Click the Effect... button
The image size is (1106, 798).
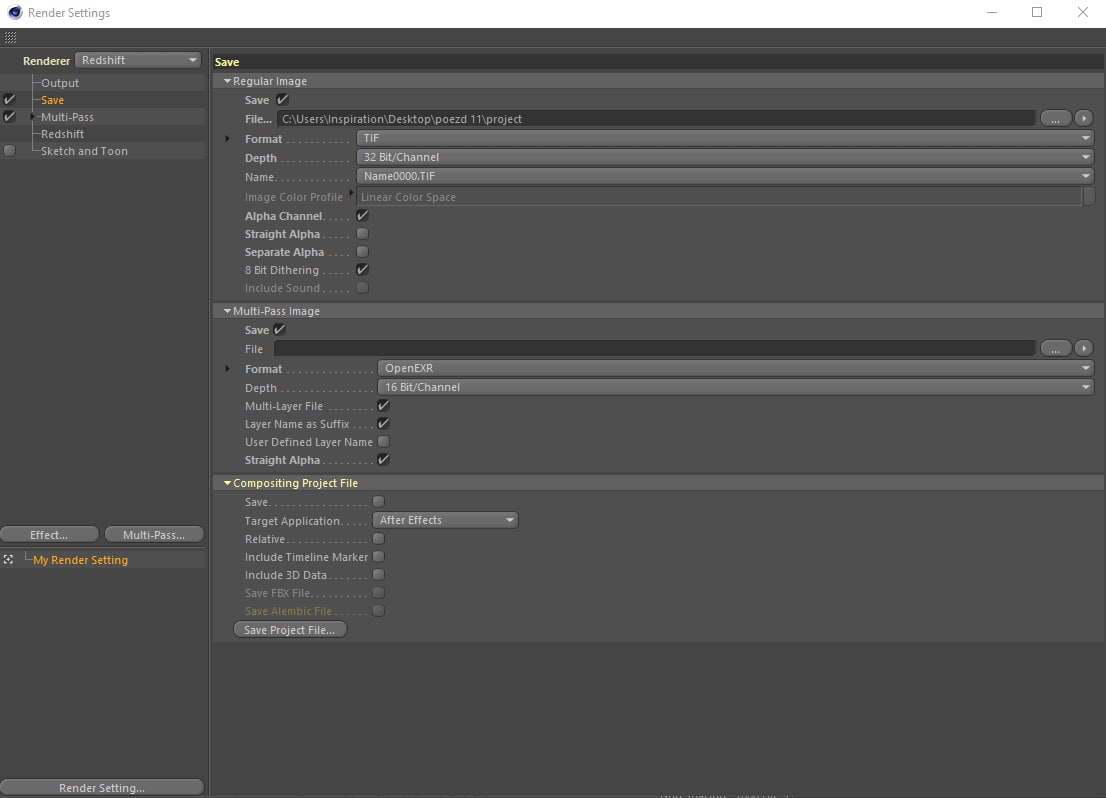click(x=49, y=535)
